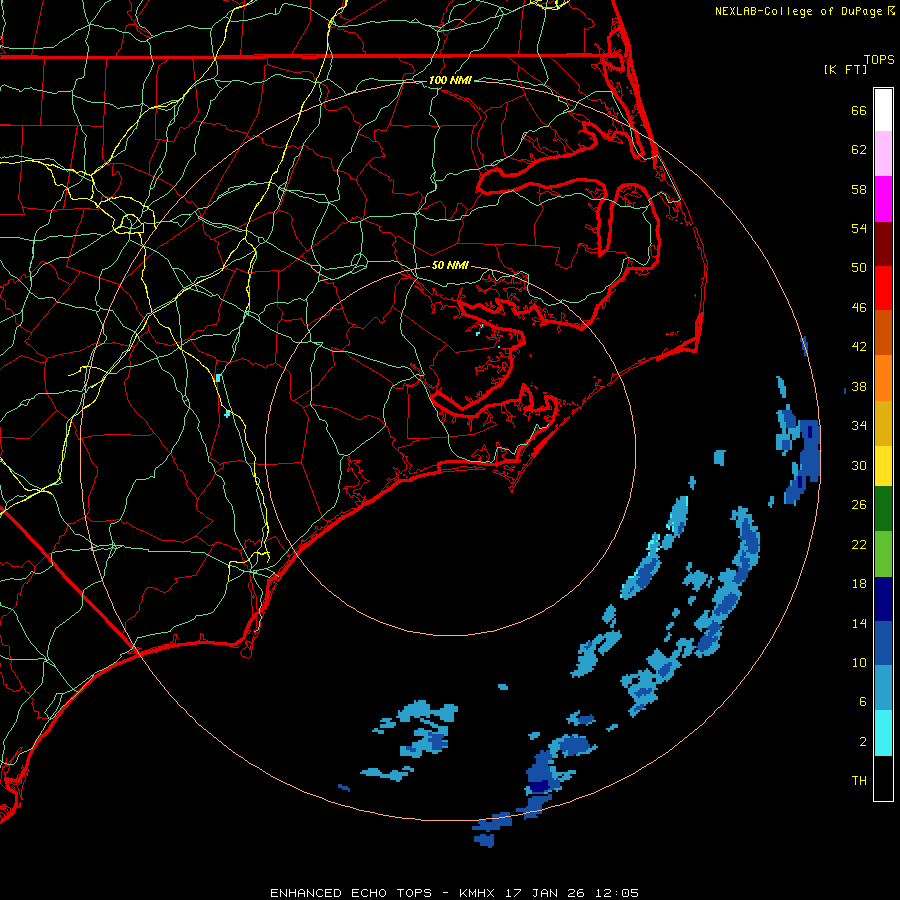Click the legend value 26
The image size is (900, 900).
[859, 505]
